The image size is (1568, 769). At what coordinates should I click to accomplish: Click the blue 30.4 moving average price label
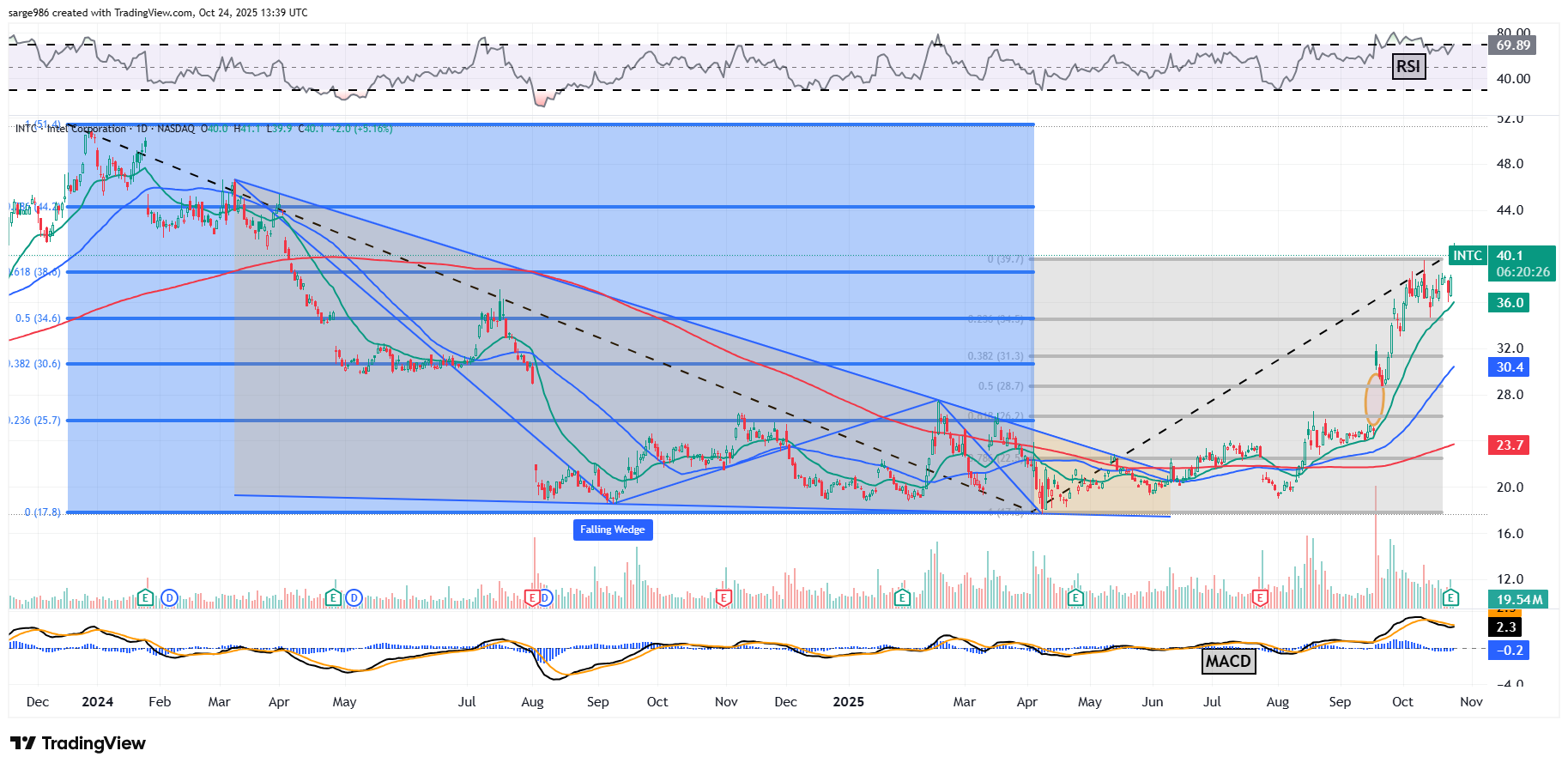[x=1510, y=367]
